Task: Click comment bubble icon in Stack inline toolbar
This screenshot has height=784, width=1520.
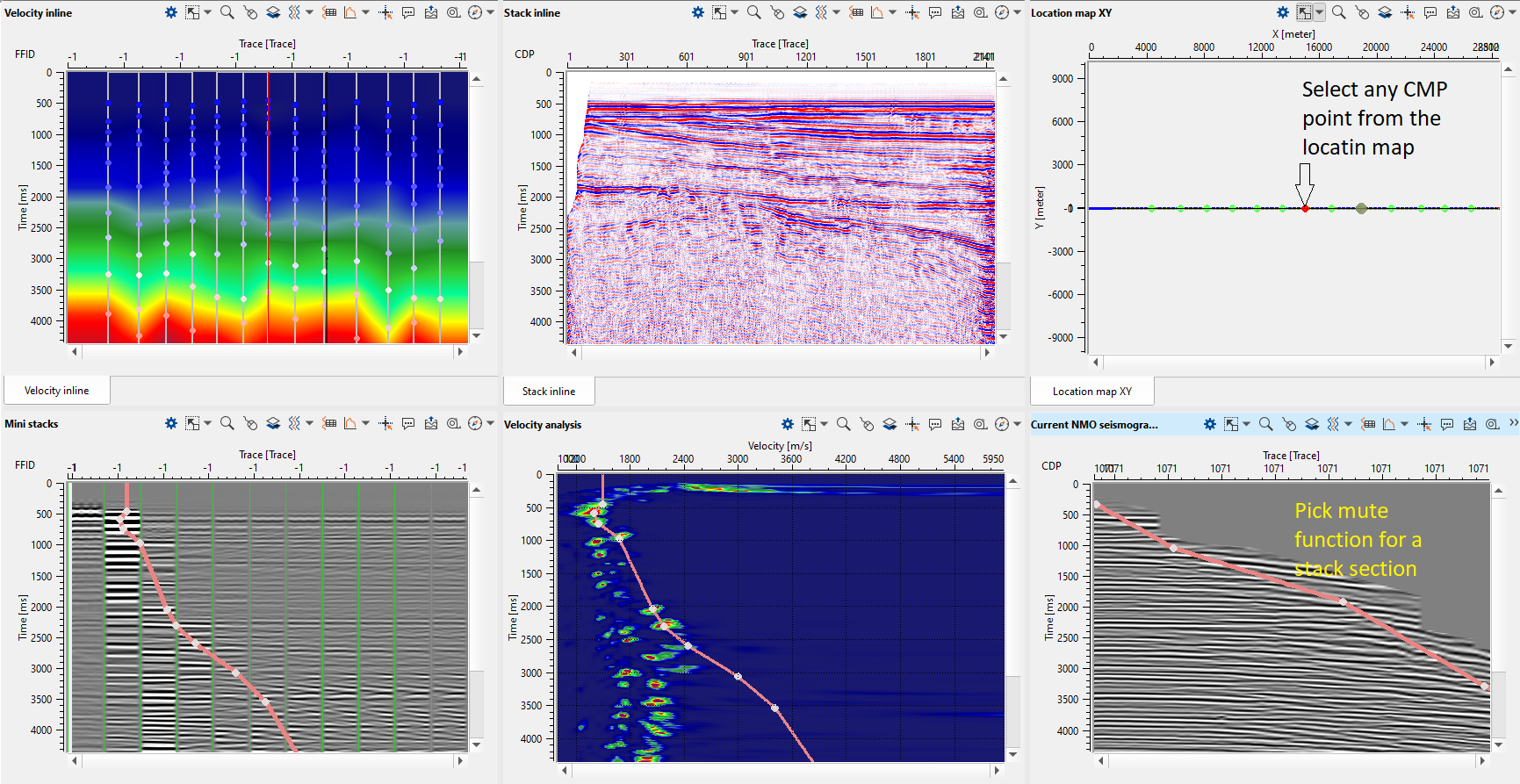Action: coord(935,12)
